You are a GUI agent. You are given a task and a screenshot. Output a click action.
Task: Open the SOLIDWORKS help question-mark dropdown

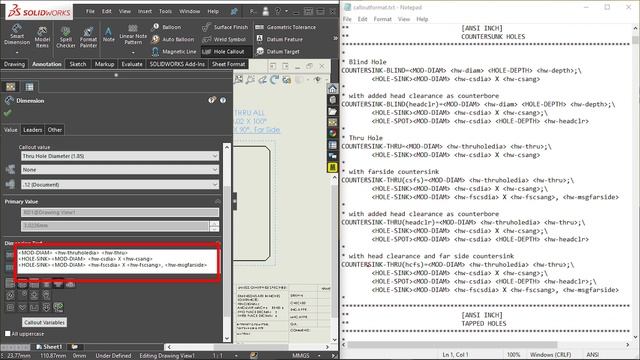280,11
